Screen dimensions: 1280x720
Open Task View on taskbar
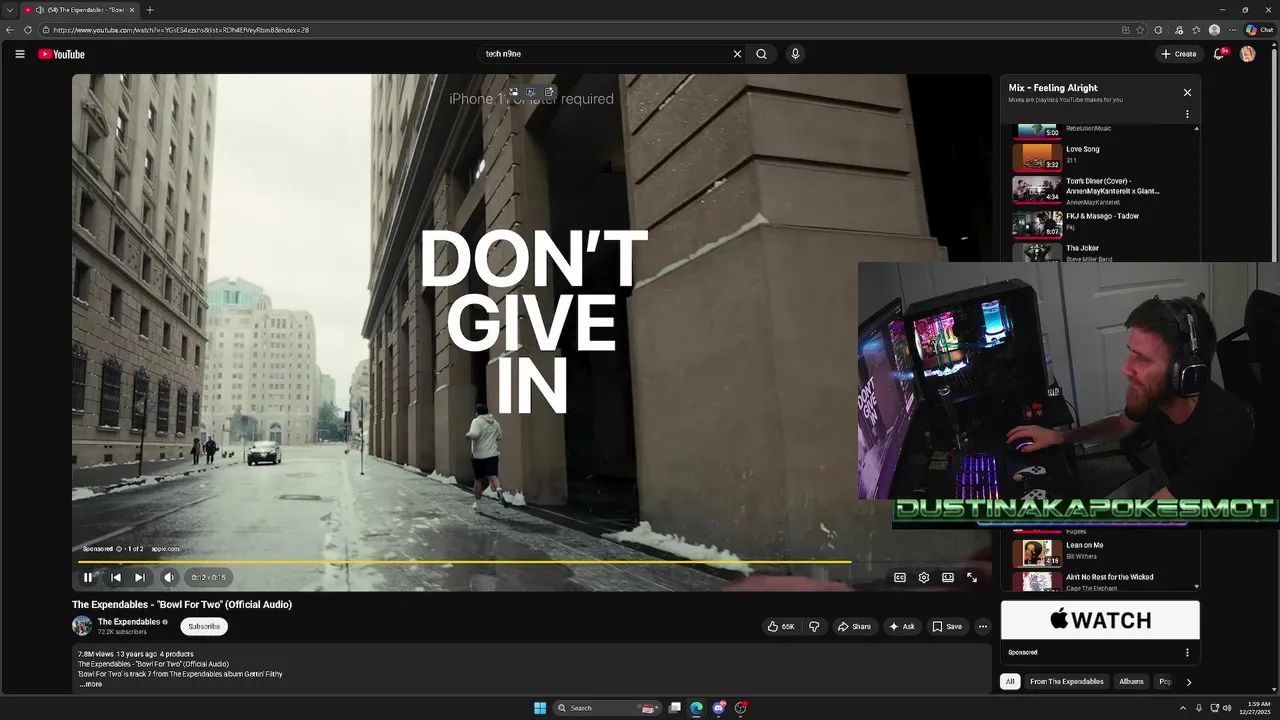675,708
